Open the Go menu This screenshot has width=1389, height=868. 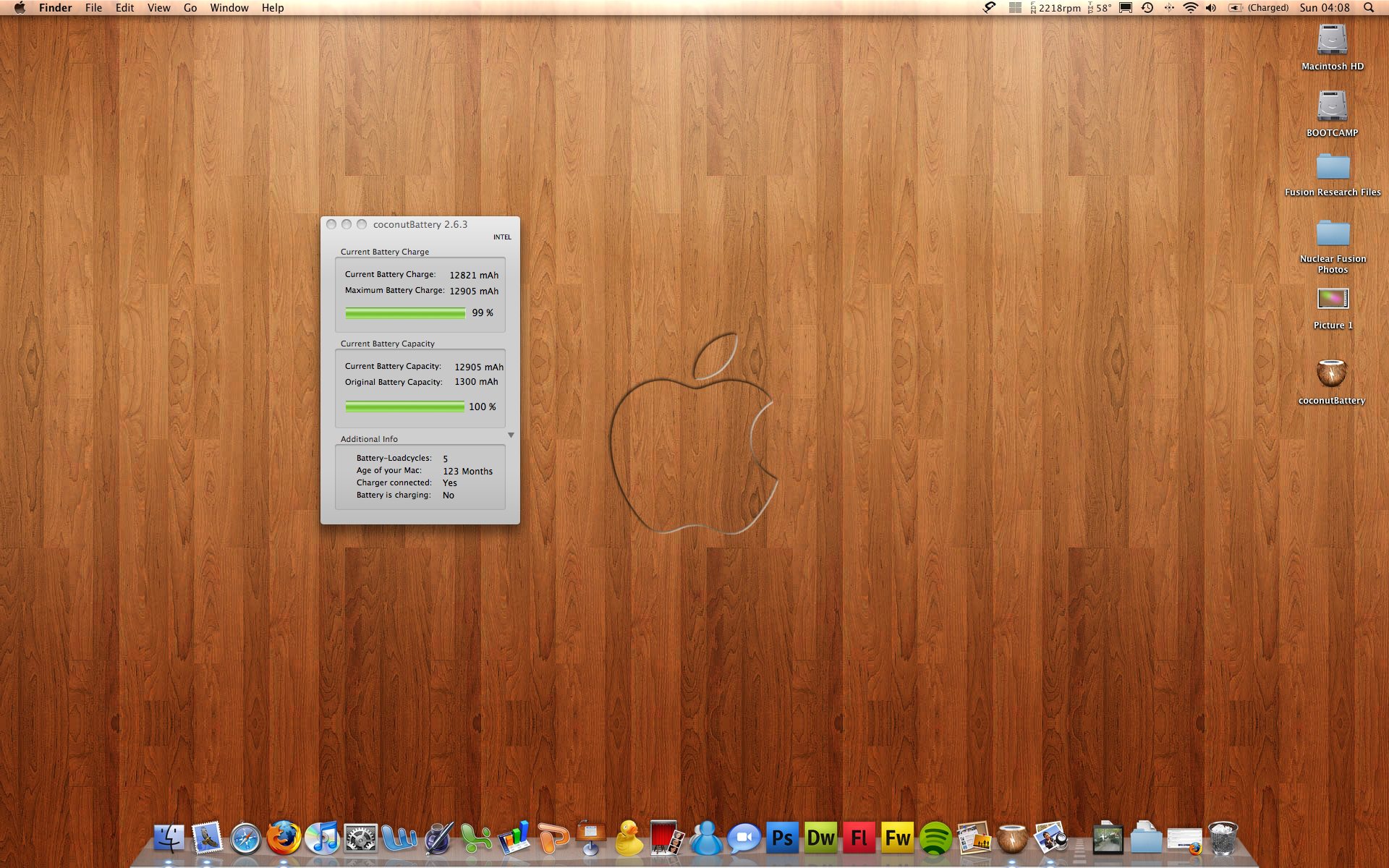pos(190,8)
